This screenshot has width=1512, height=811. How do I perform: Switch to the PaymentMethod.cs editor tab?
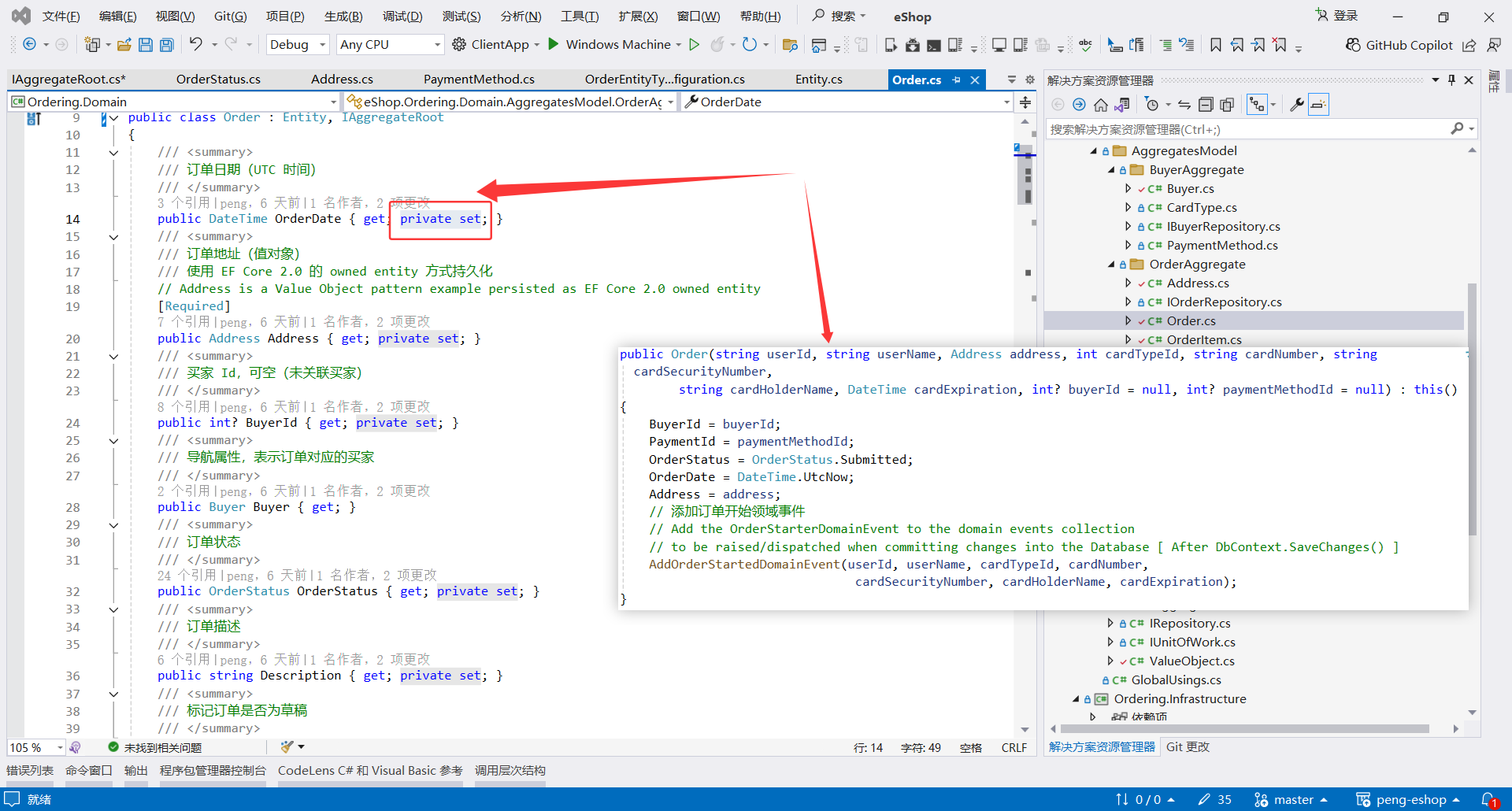[x=479, y=80]
